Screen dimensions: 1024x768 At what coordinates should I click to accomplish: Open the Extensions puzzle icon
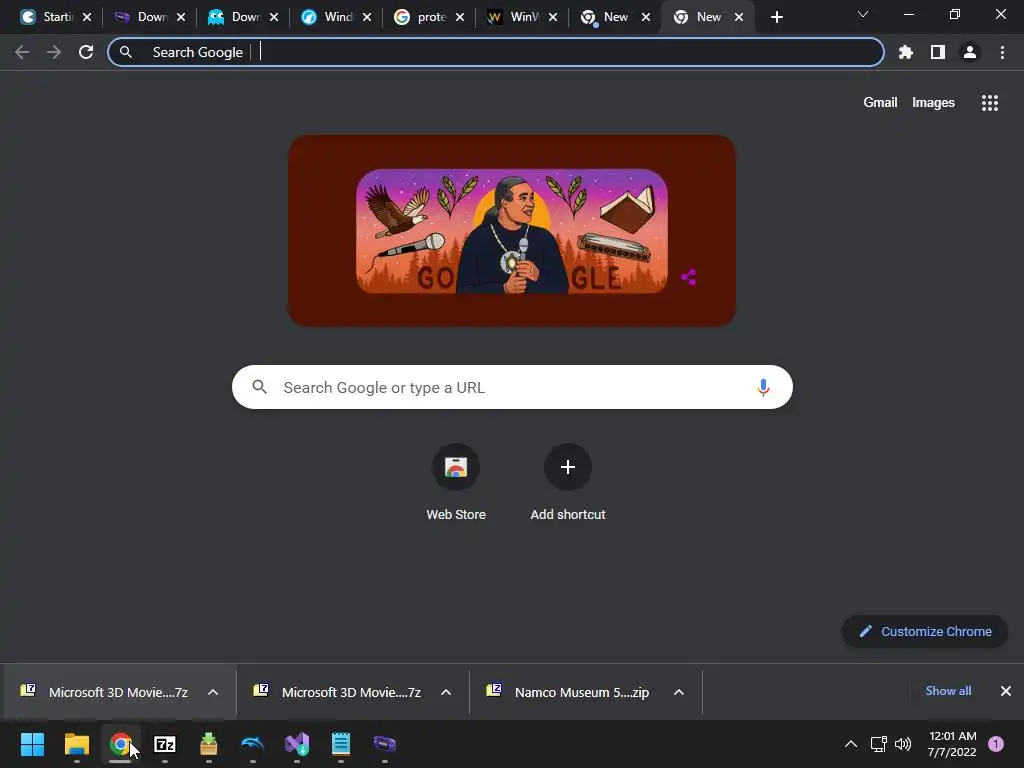(905, 52)
